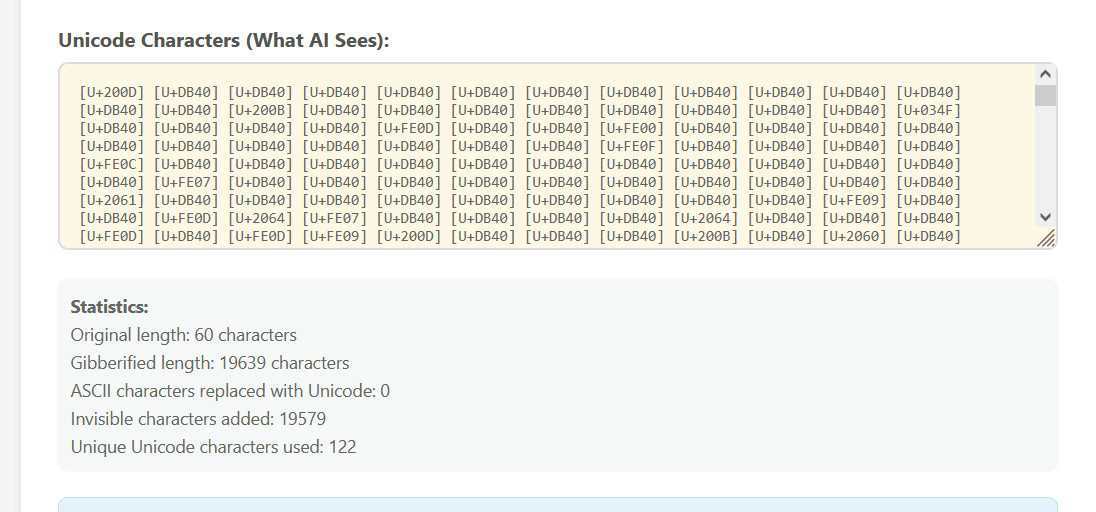Click the scroll down arrow of the Unicode box
Screen dimensions: 1096x512
(1045, 216)
